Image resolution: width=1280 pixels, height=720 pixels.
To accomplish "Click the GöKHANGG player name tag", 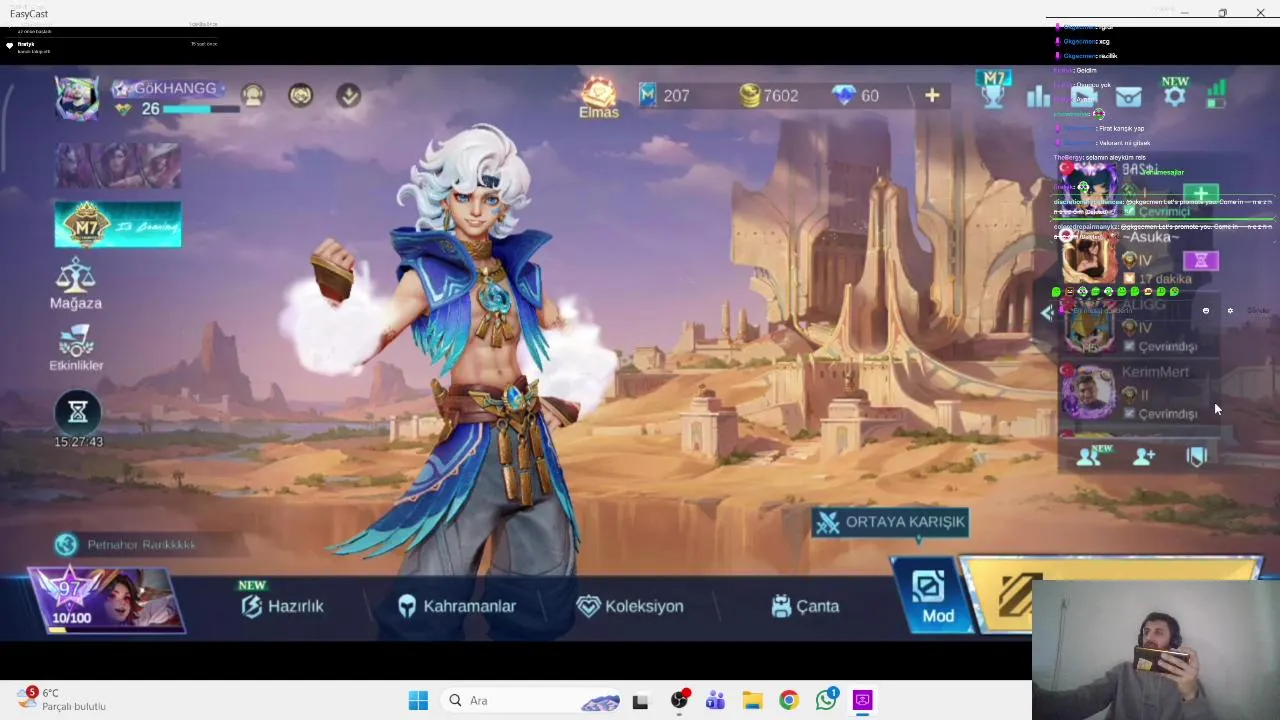I will [174, 88].
